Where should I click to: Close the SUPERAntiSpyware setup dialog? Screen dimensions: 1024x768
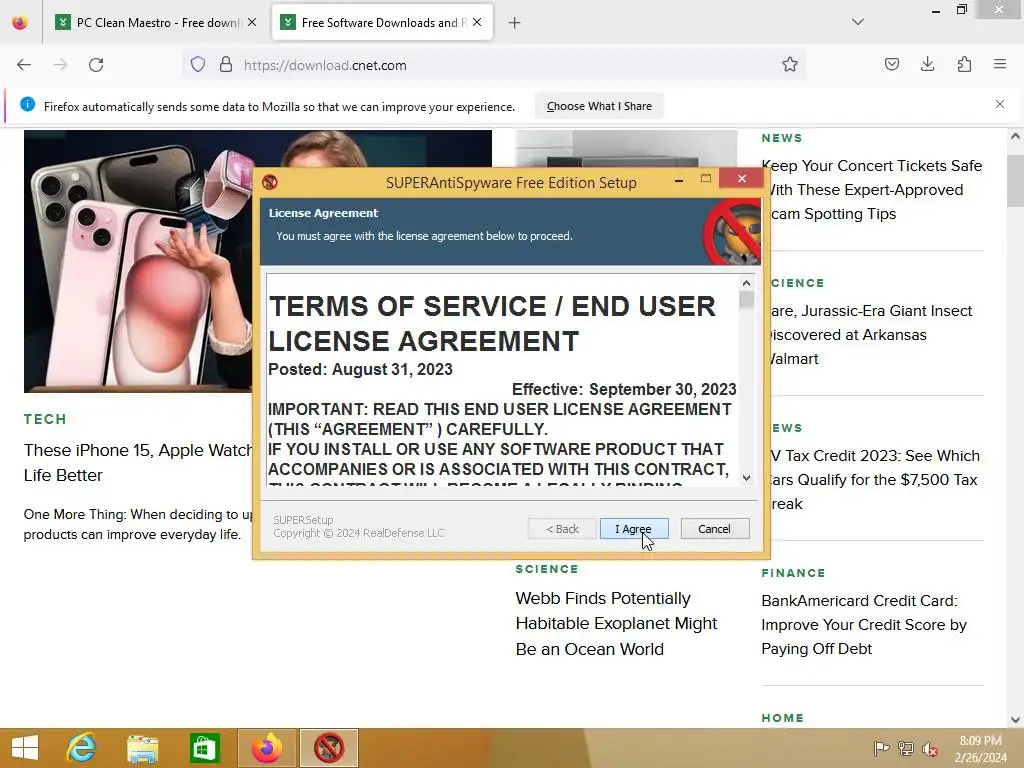[x=741, y=179]
